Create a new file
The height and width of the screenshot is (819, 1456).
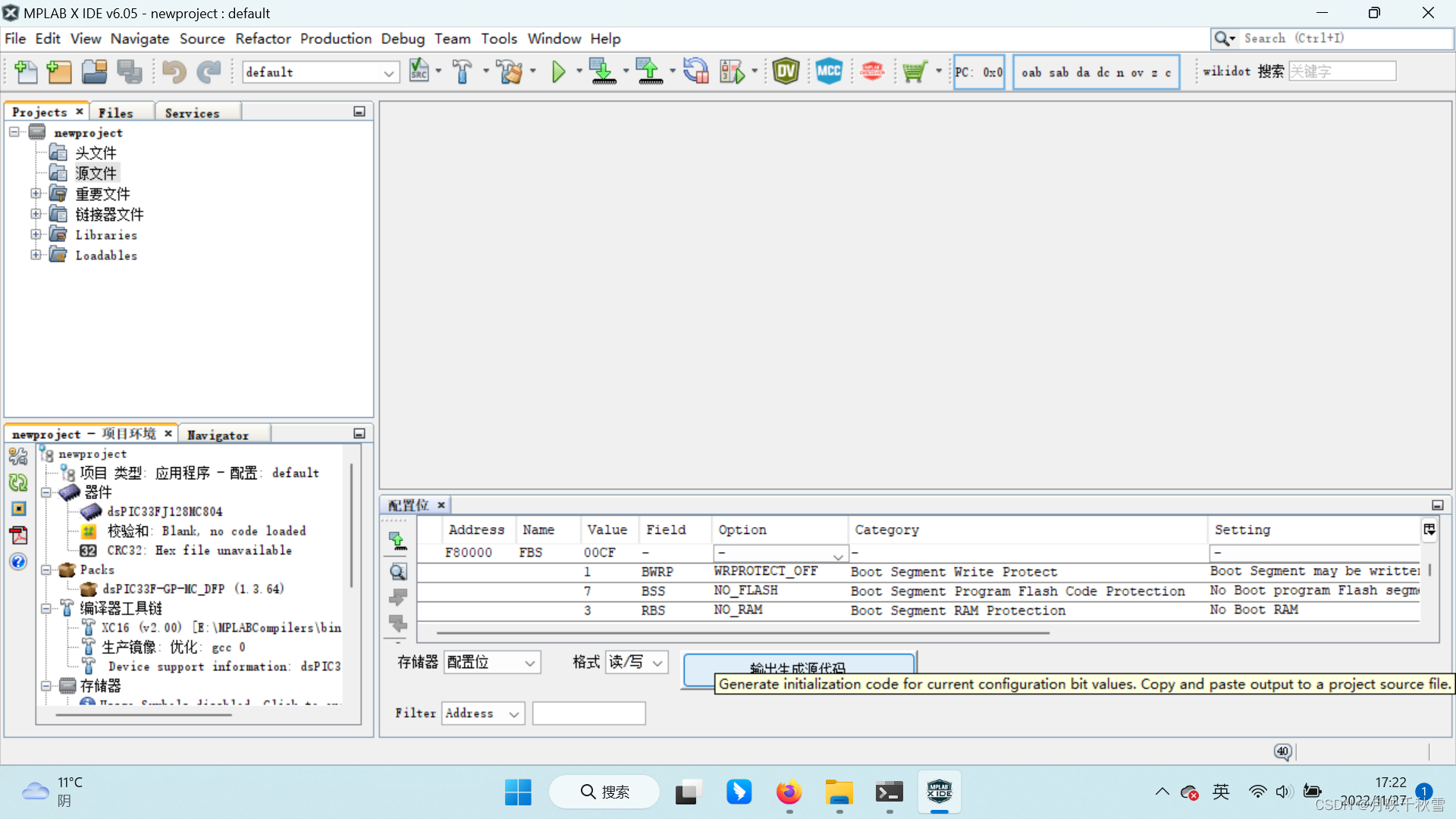(26, 71)
